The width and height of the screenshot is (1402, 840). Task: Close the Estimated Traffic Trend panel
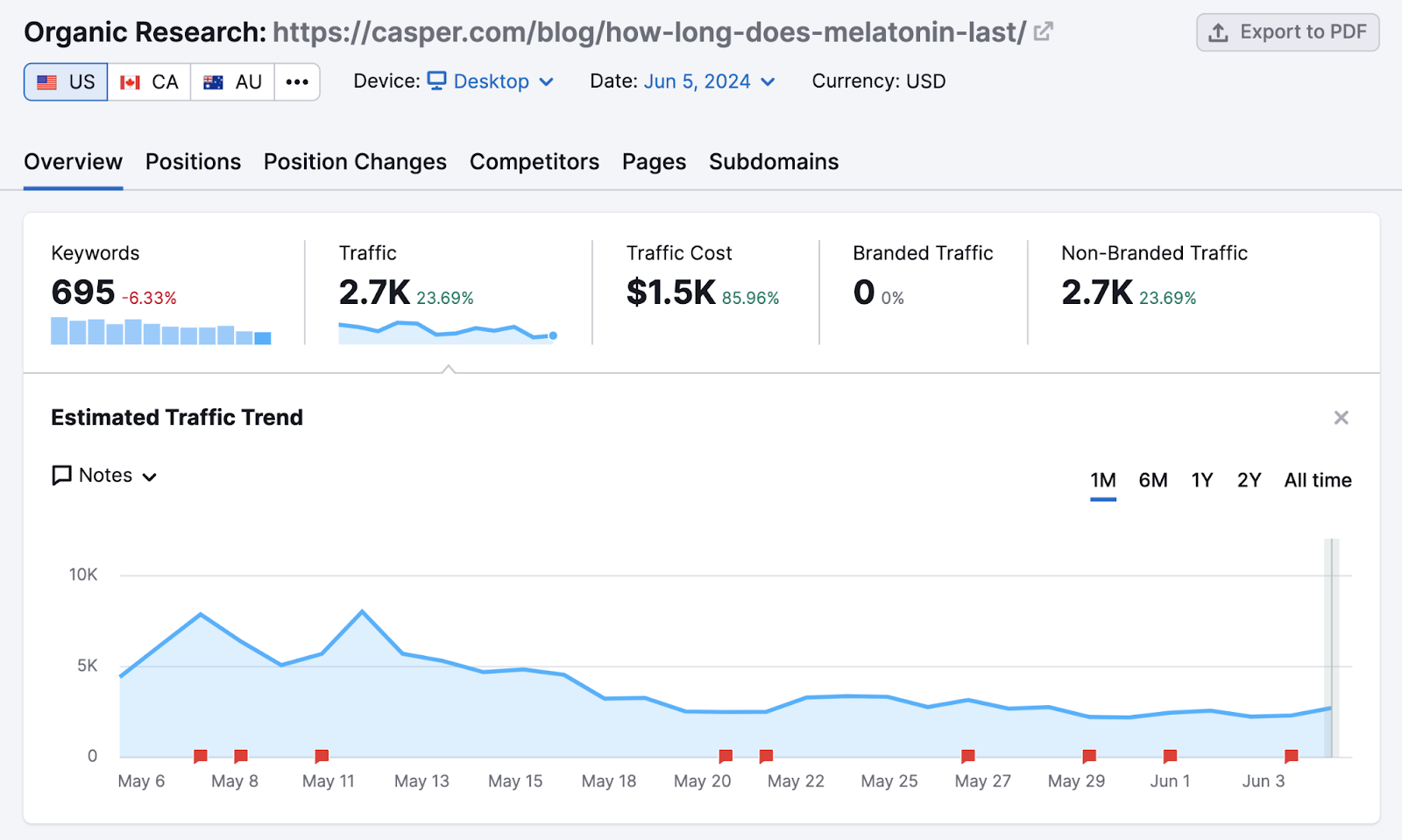point(1341,418)
